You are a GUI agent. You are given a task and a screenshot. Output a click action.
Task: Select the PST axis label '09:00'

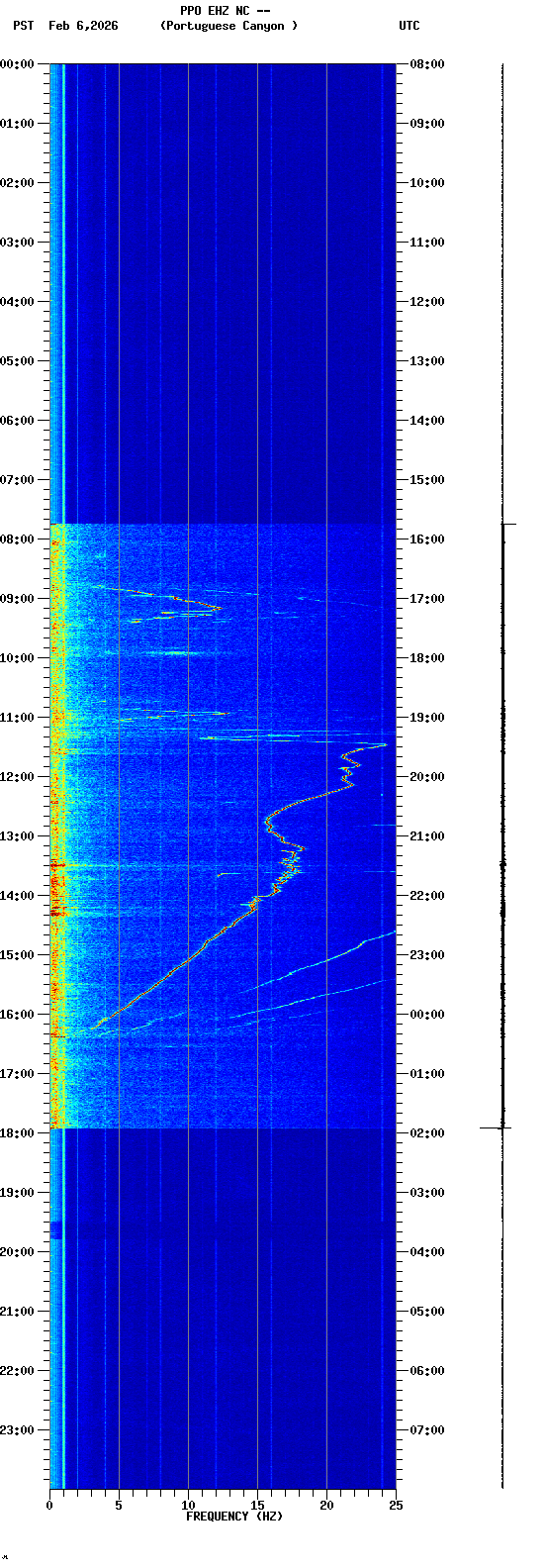18,599
